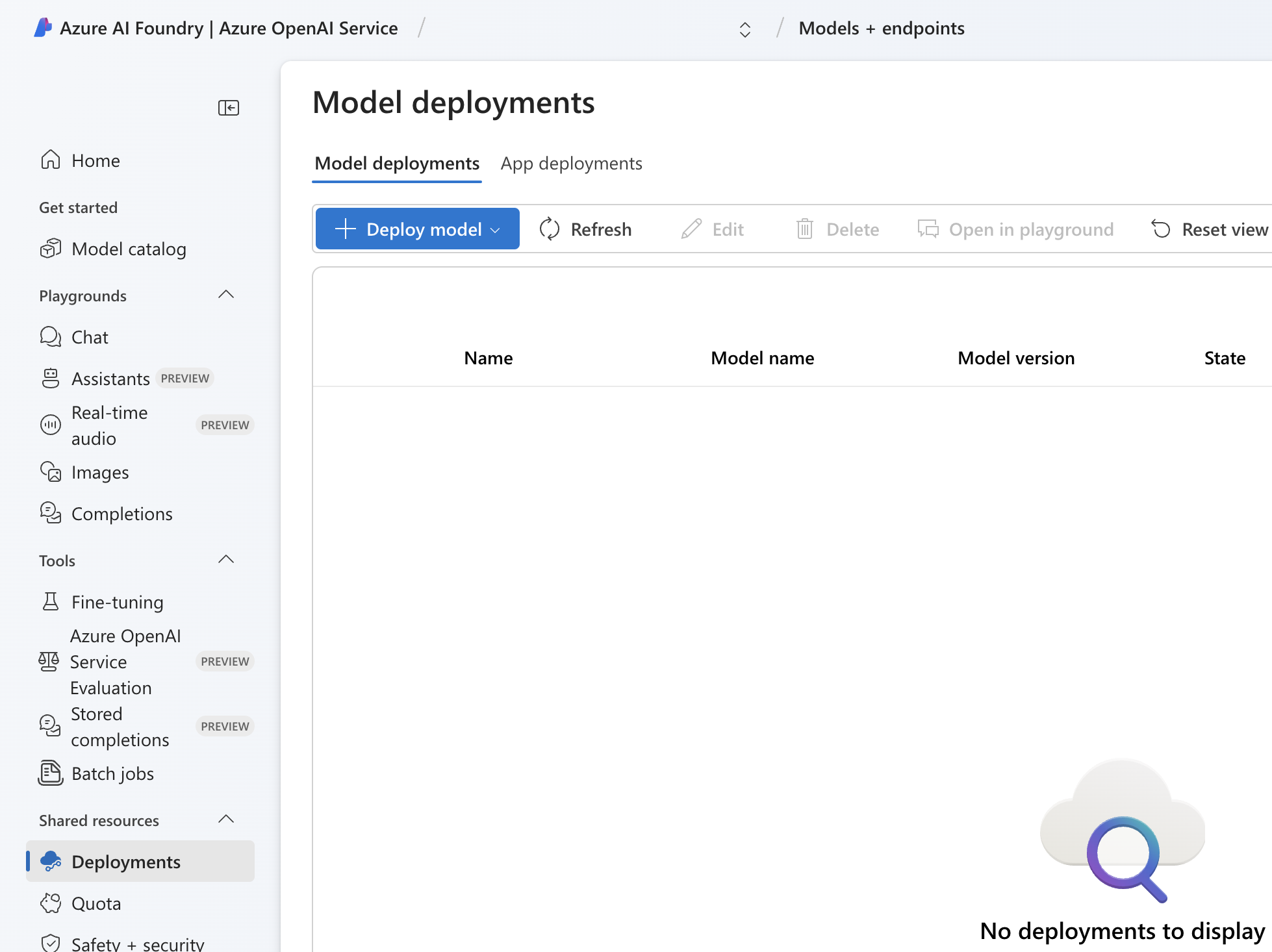
Task: Select the Assistants preview playground
Action: [111, 379]
